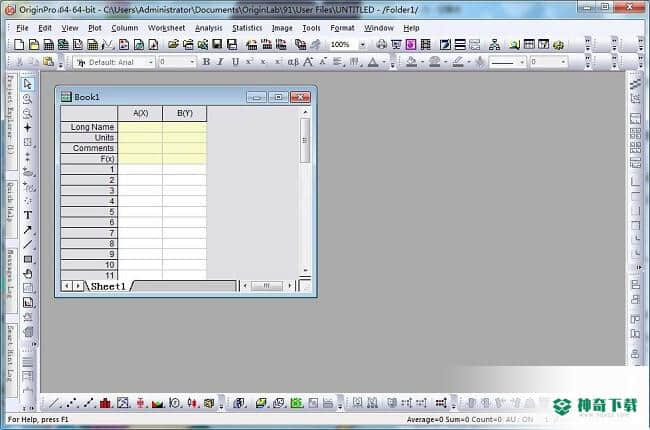The image size is (650, 430).
Task: Click Book1 horizontal scrollbar thumb
Action: click(x=267, y=285)
